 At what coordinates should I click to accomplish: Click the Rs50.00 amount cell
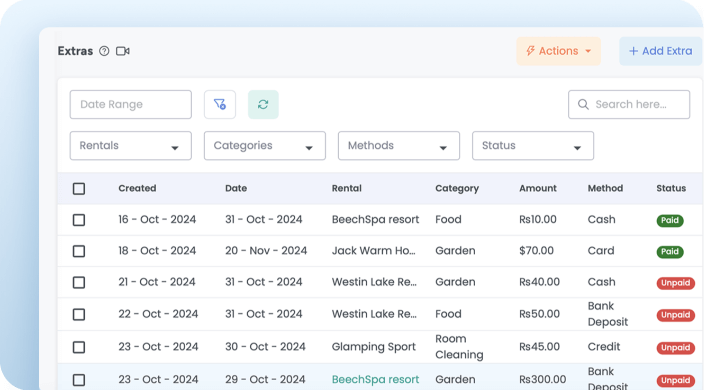[x=540, y=314]
